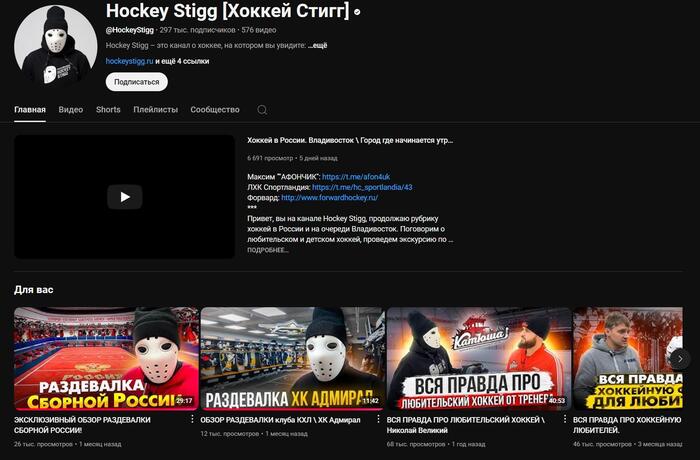Expand the video description with ПОДРОБНЕЕ
Viewport: 700px width, 460px height.
[268, 250]
